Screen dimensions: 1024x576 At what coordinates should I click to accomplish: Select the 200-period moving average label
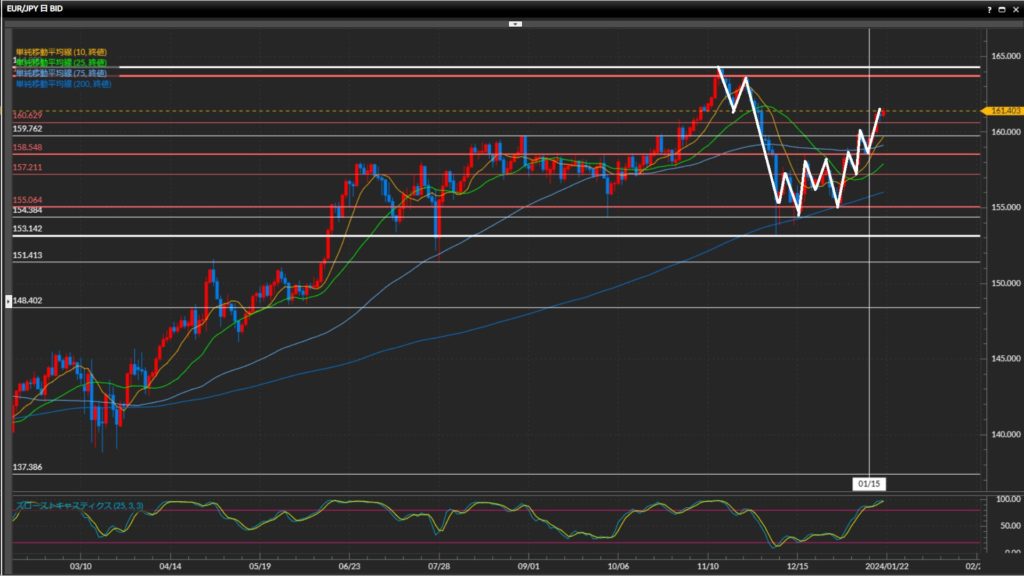(63, 84)
